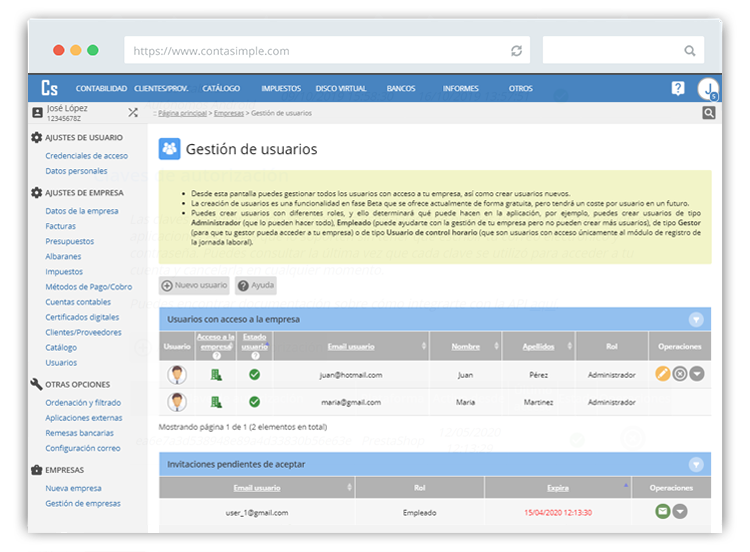
Task: Open Usuarios in sidebar
Action: (x=61, y=363)
